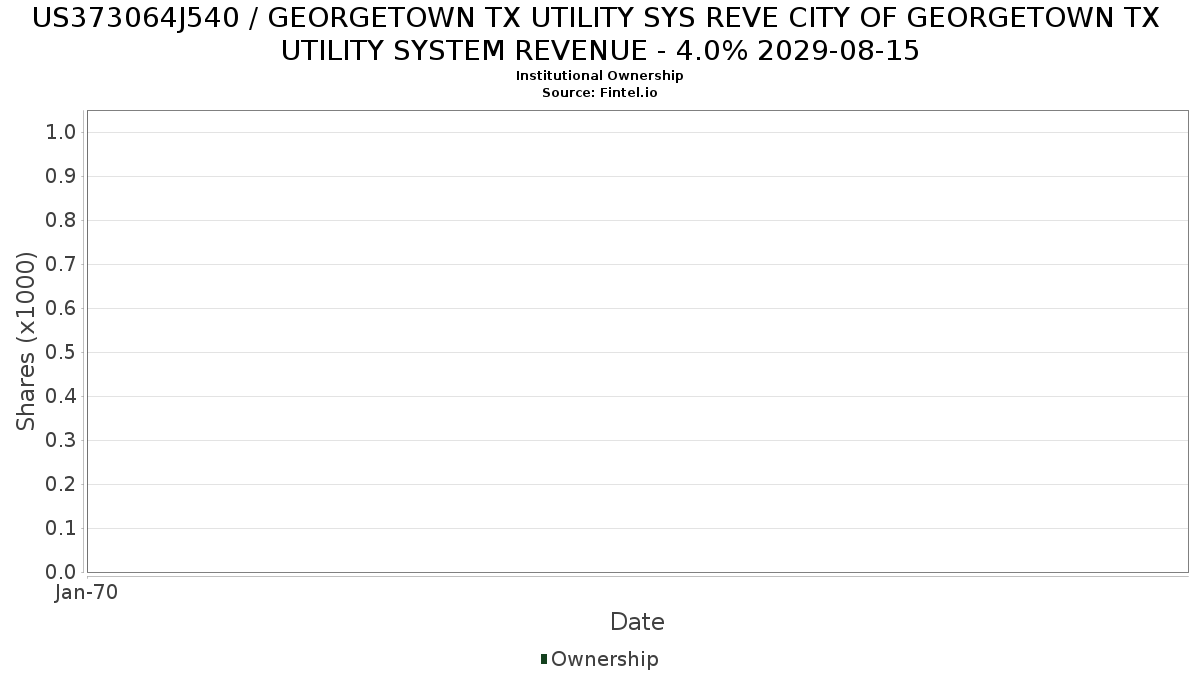Screen dimensions: 1200x675
Task: Click the Jan-70 x-axis tick label
Action: tap(87, 593)
